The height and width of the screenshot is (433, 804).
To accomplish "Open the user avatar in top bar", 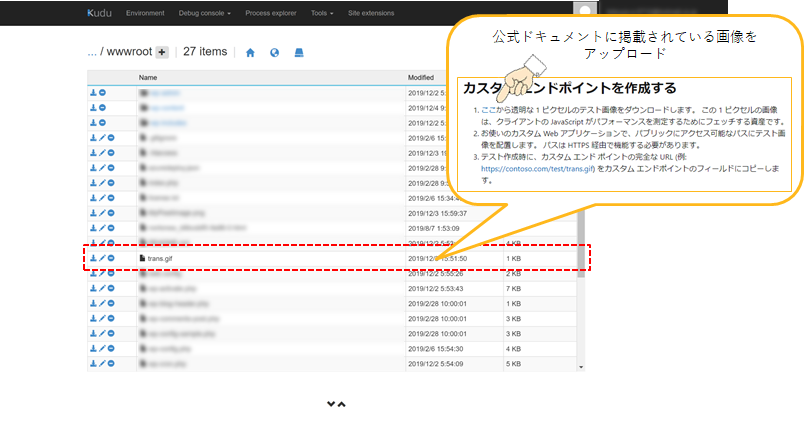I will pyautogui.click(x=585, y=11).
